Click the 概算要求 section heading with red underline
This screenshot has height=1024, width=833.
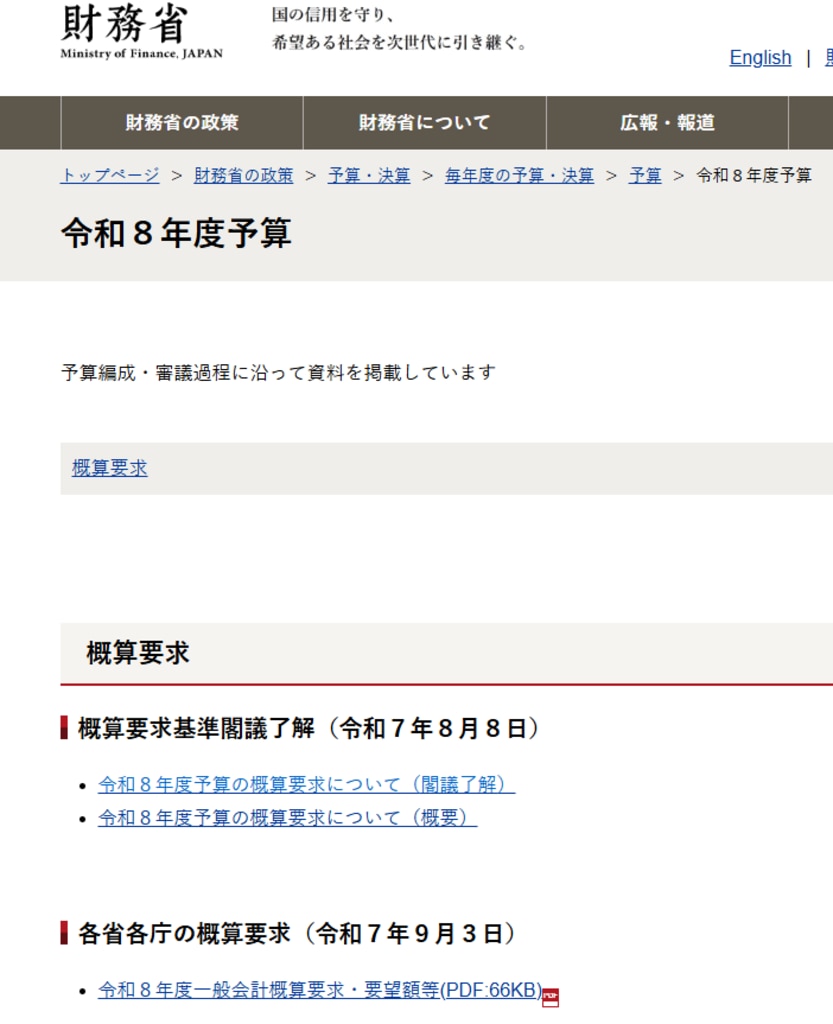138,654
